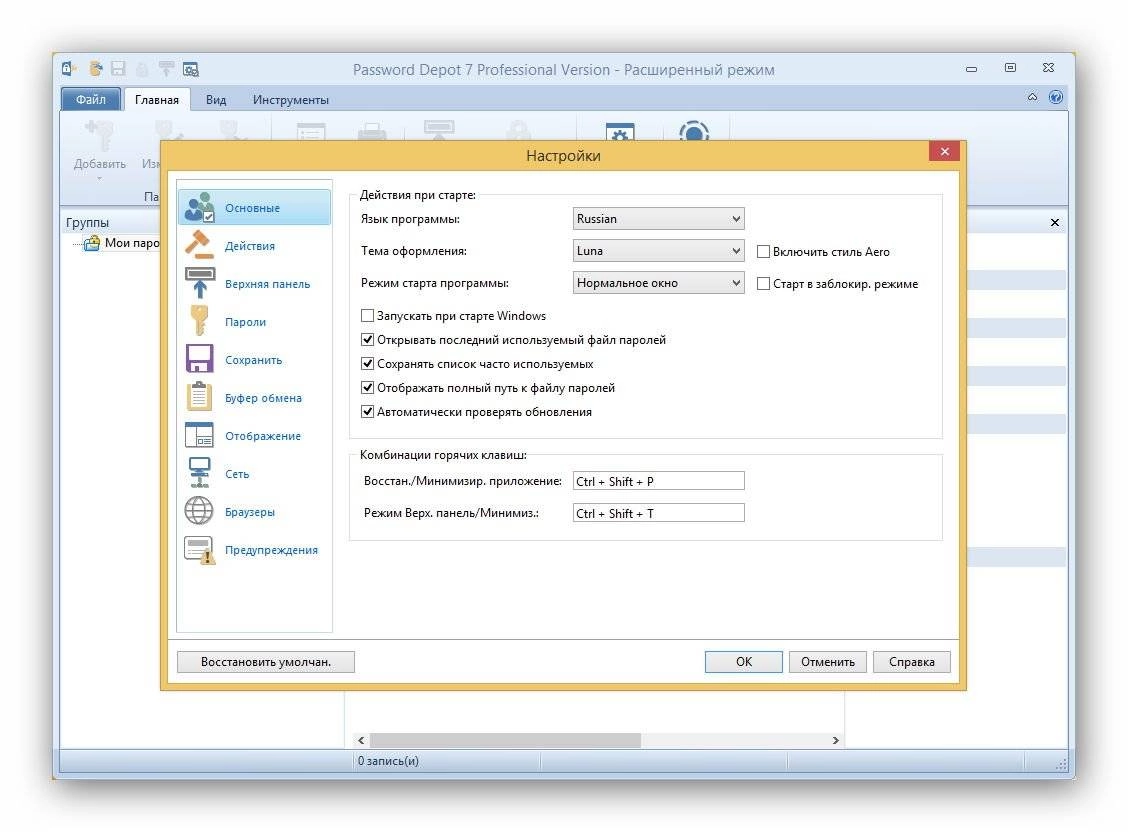Switch to the Главная ribbon tab
The image size is (1128, 832).
(157, 99)
